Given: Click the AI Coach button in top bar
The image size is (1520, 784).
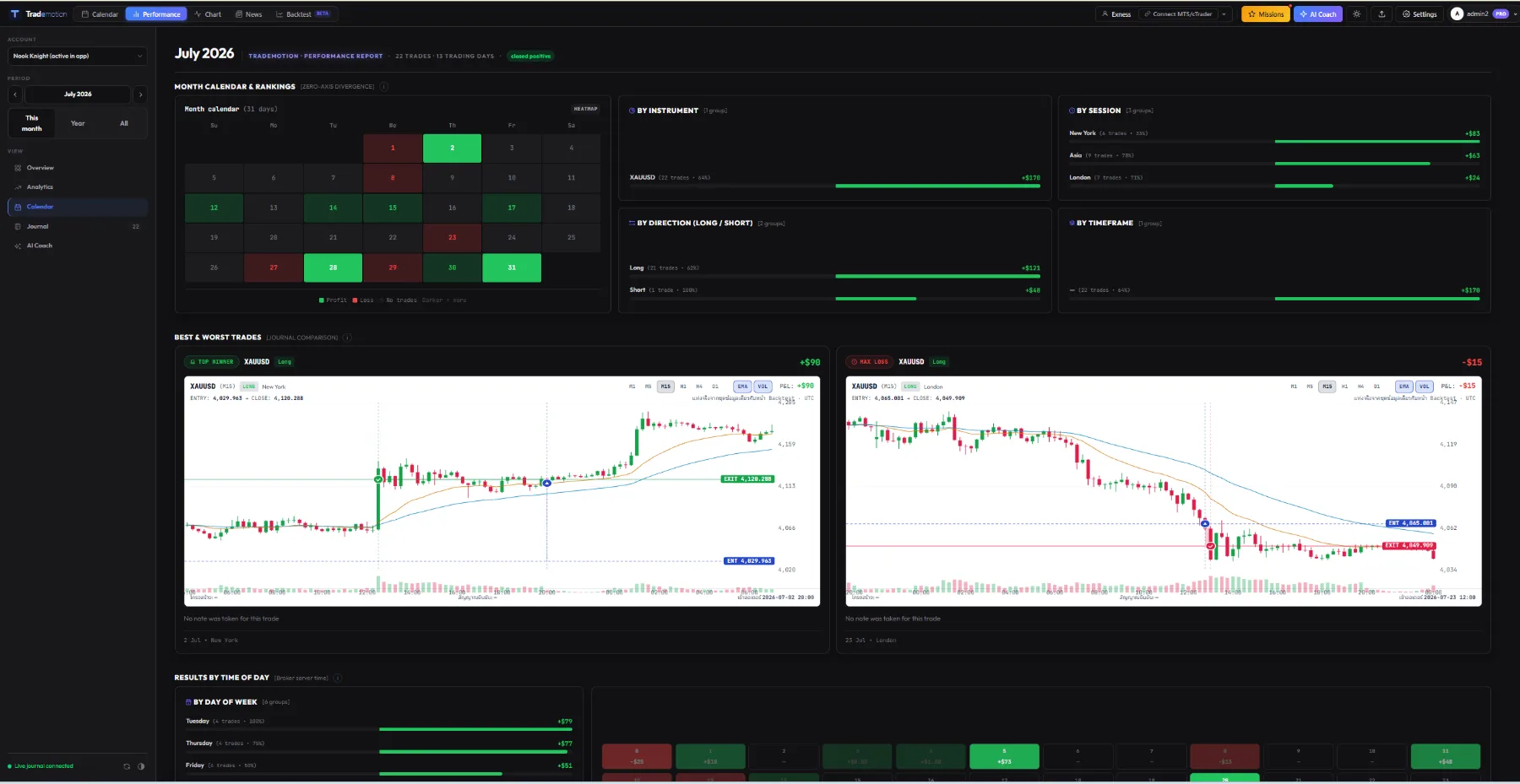Looking at the screenshot, I should 1317,14.
